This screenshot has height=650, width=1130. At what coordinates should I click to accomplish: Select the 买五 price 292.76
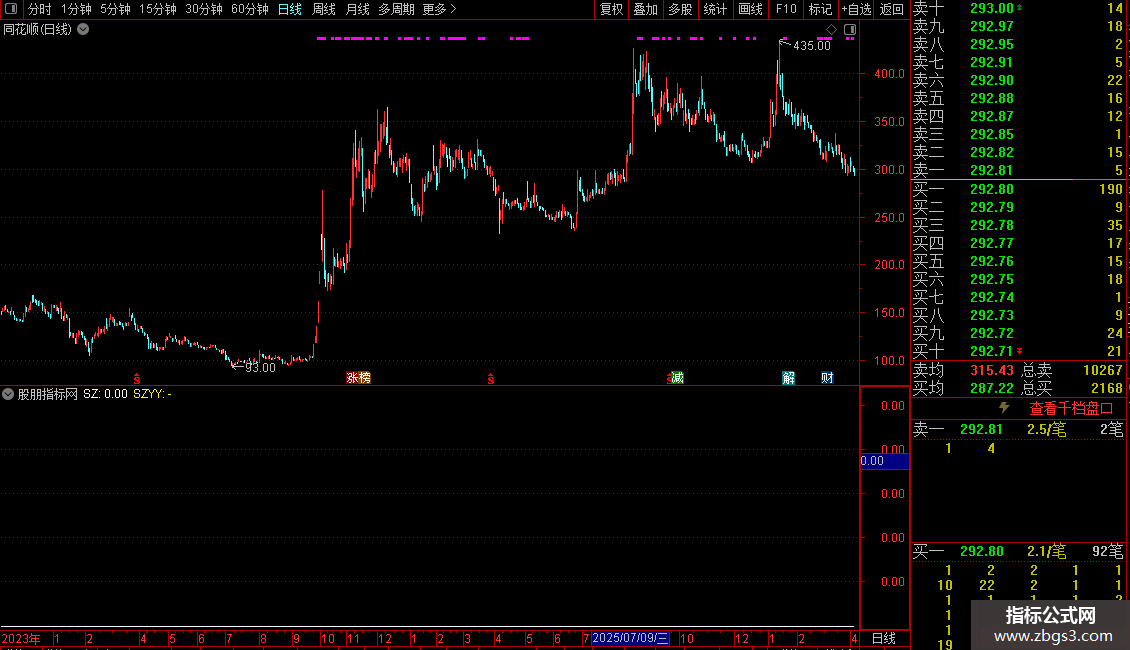point(992,261)
